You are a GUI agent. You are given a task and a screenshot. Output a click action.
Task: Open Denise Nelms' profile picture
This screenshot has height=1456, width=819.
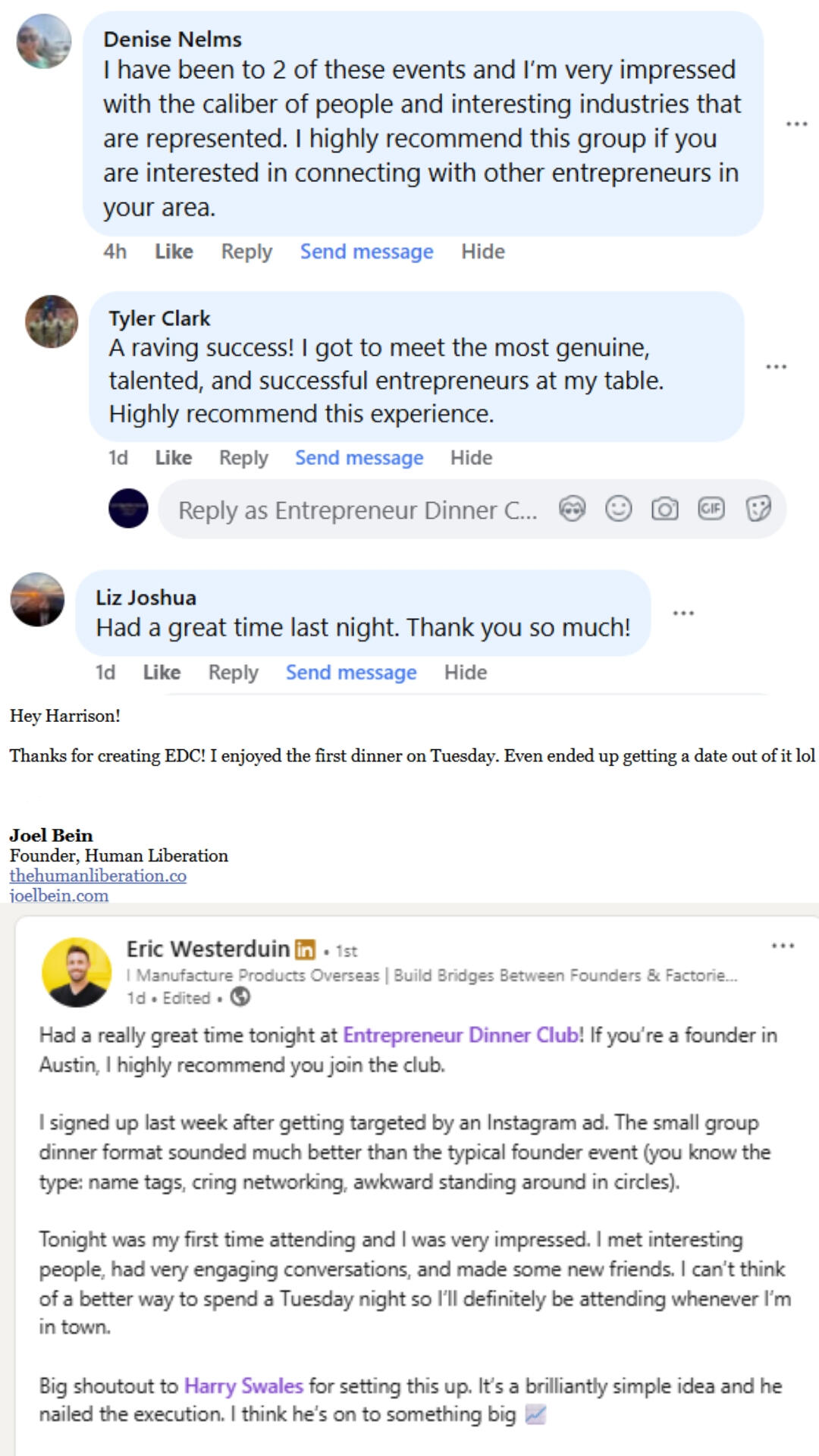[x=44, y=41]
